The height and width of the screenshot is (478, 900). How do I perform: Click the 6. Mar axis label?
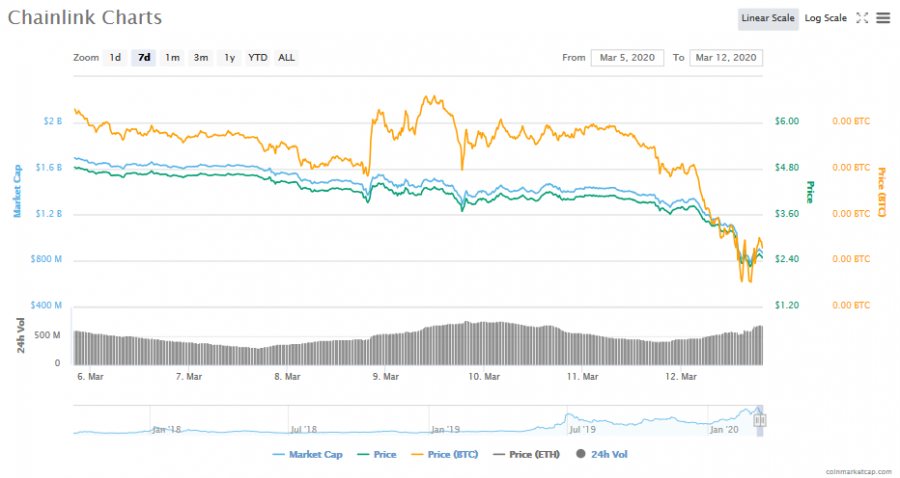tap(91, 377)
